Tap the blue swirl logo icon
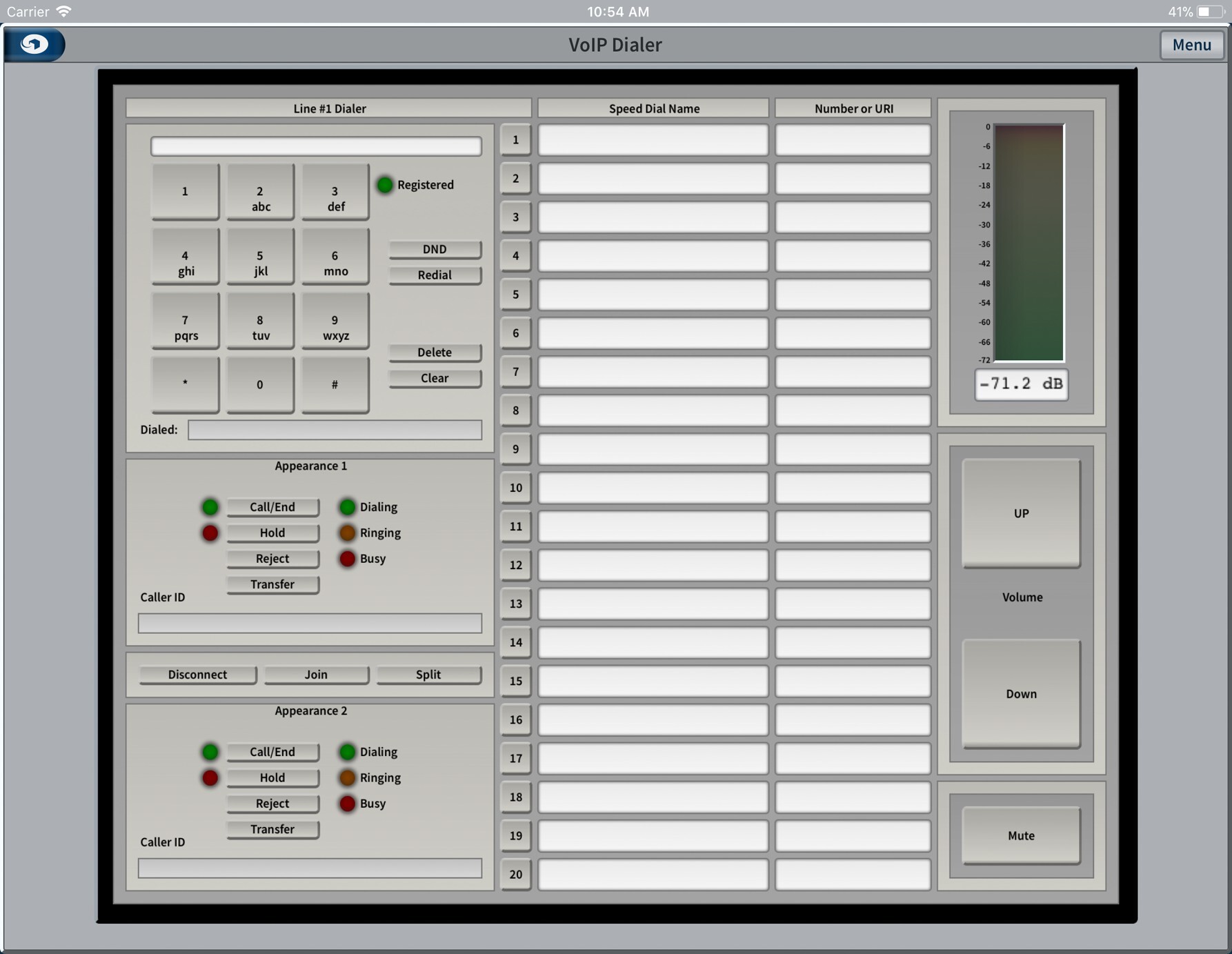This screenshot has height=954, width=1232. [34, 45]
